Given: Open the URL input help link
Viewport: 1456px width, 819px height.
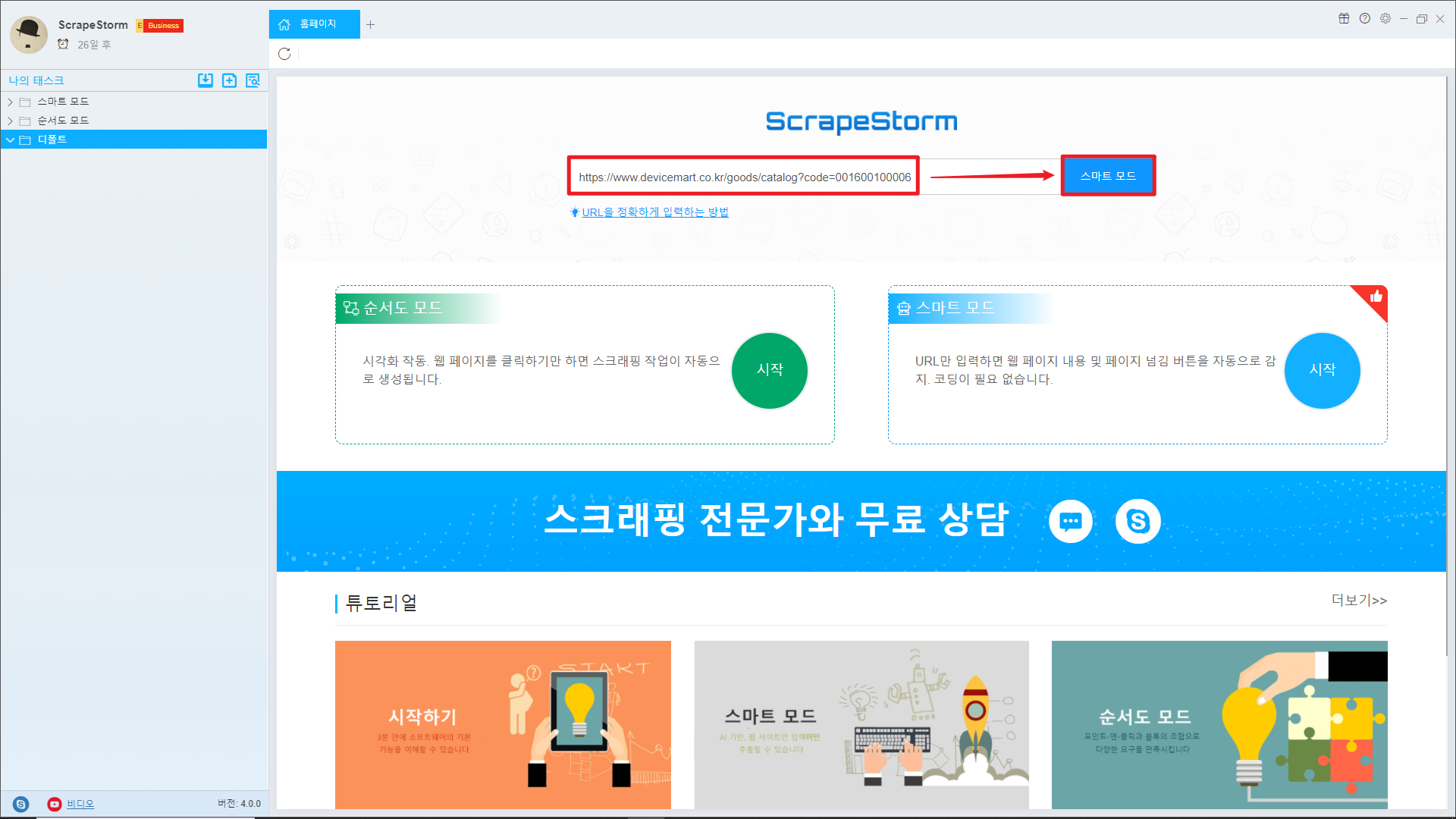Looking at the screenshot, I should tap(655, 212).
